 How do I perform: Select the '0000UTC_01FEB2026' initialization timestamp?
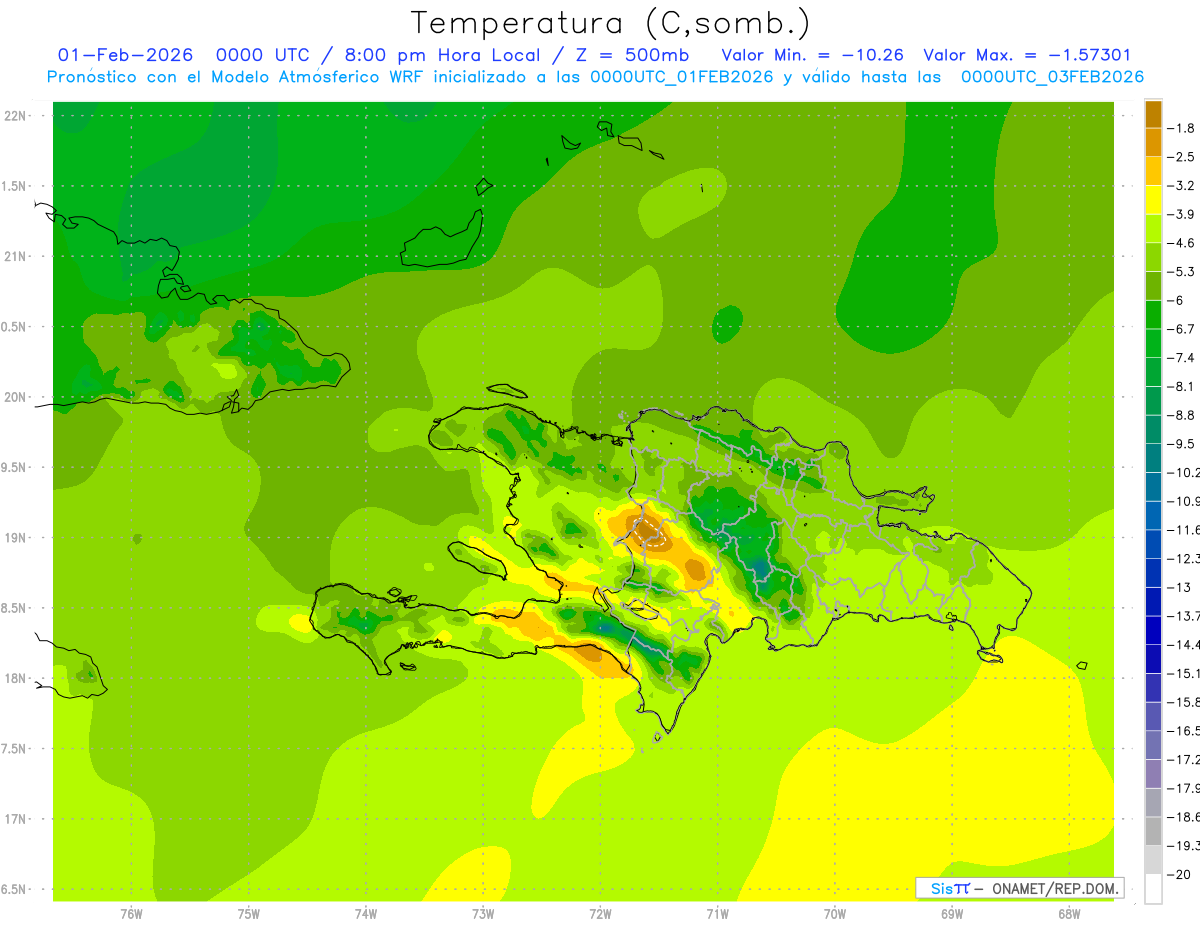coord(682,77)
